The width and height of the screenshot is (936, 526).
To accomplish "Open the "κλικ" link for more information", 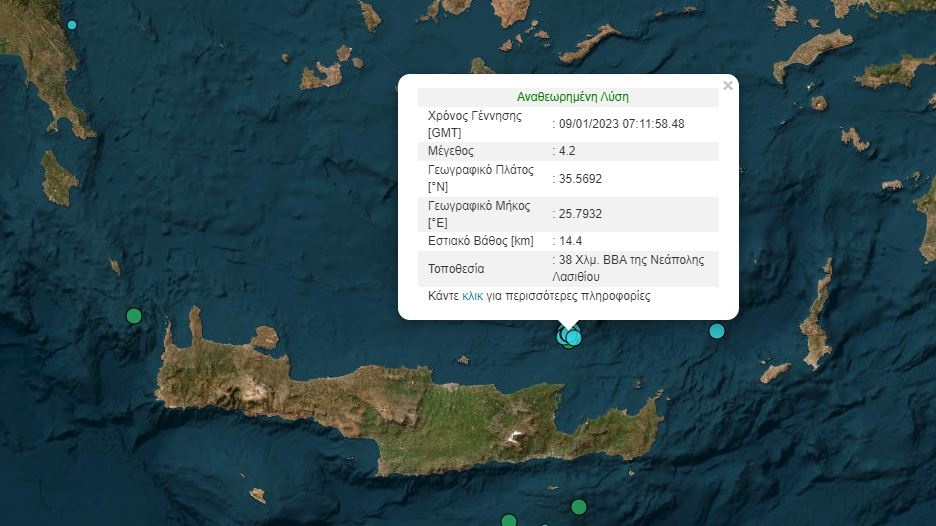I will pyautogui.click(x=472, y=296).
